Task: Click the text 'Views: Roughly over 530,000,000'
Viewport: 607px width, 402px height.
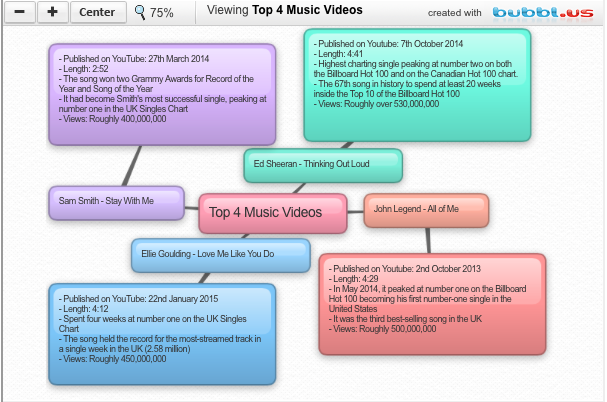Action: [x=376, y=104]
